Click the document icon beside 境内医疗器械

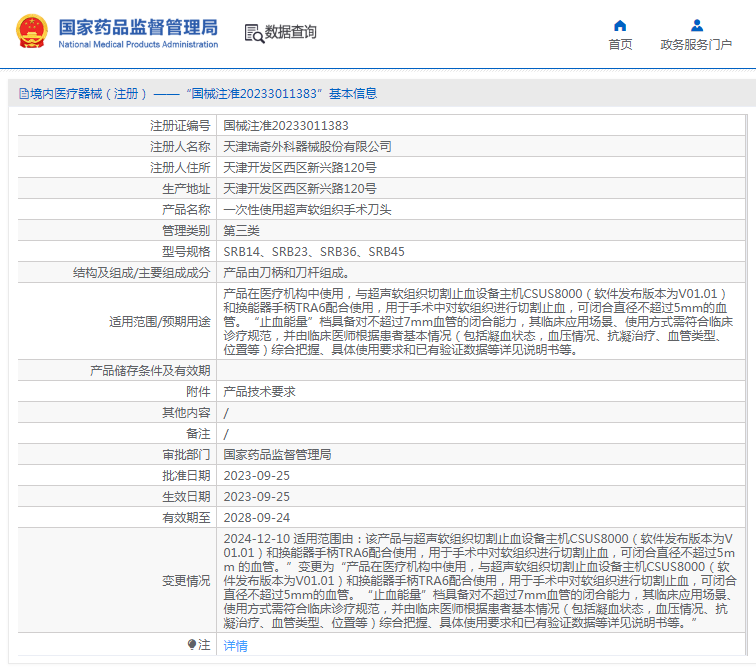click(x=24, y=94)
